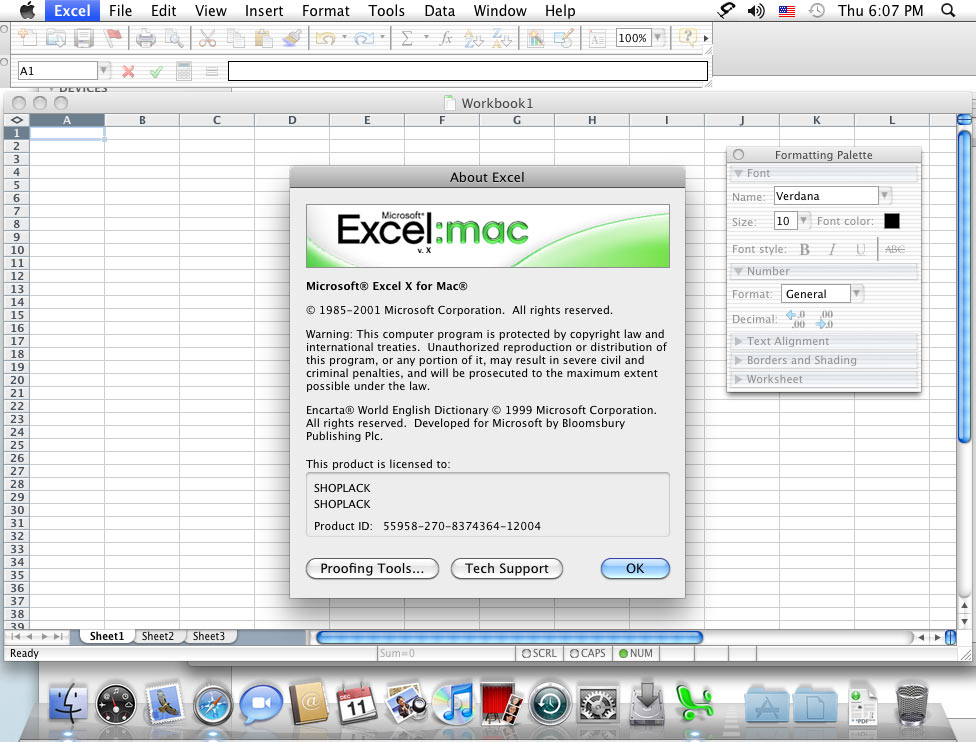Open the font Name dropdown showing Verdana
This screenshot has width=976, height=742.
point(884,196)
